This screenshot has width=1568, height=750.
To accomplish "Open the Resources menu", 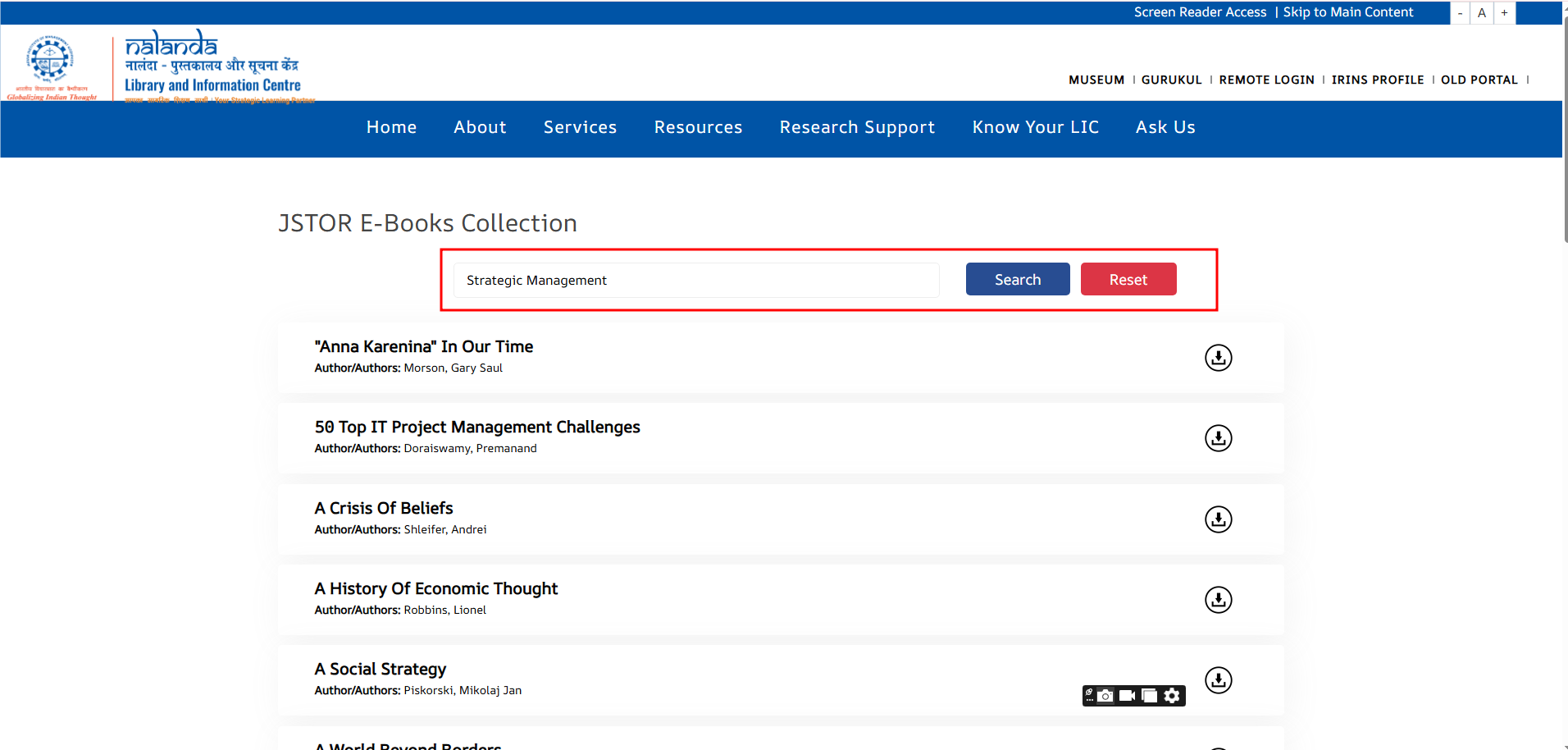I will [x=698, y=127].
